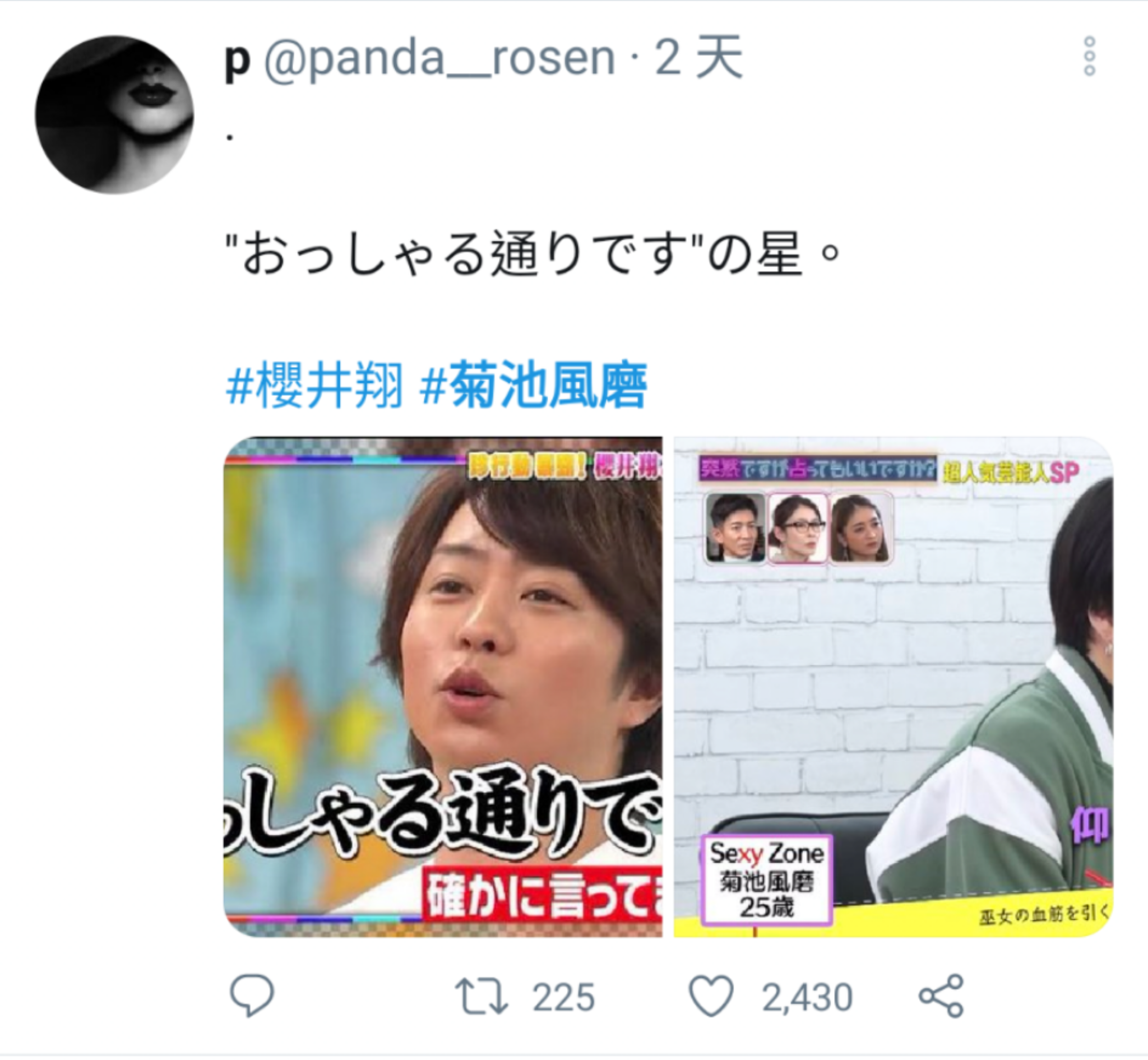This screenshot has height=1060, width=1148.
Task: Click the "Sexy Zone 菊池風磨 25歳" caption box
Action: click(x=766, y=881)
